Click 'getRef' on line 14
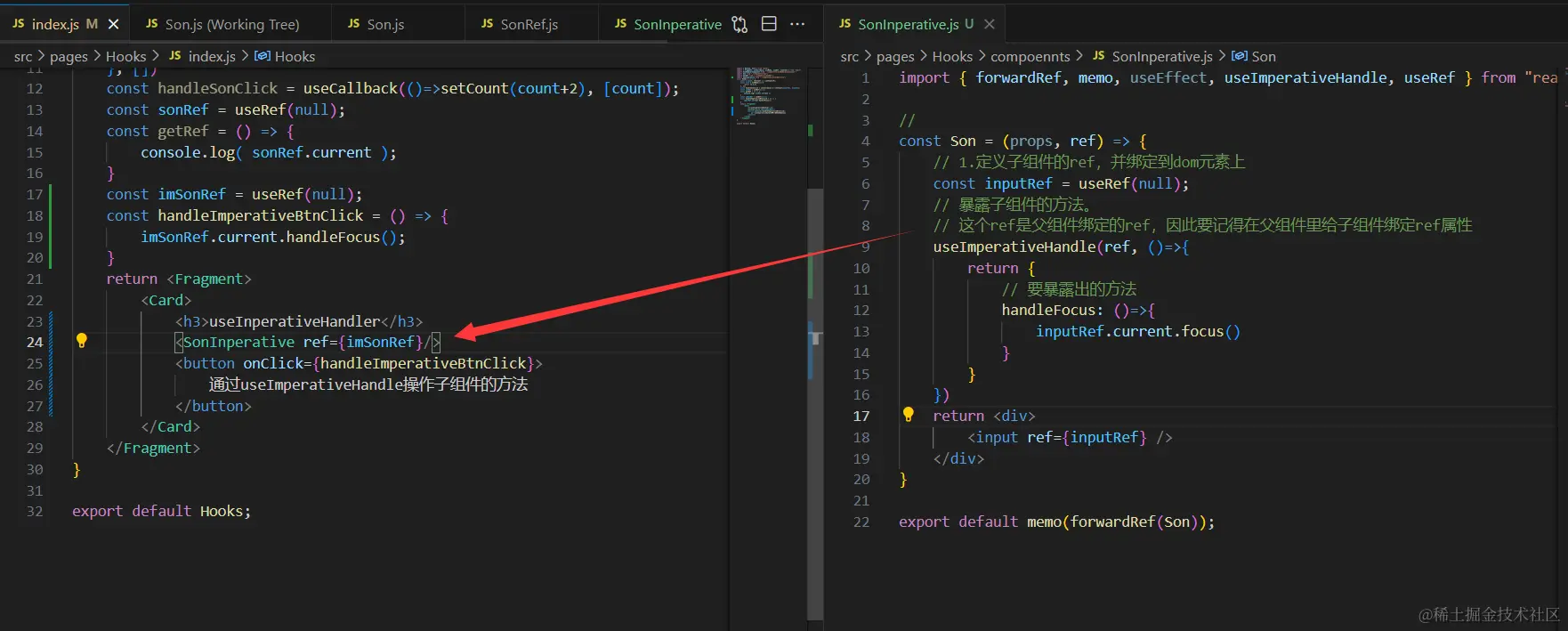 click(x=183, y=131)
